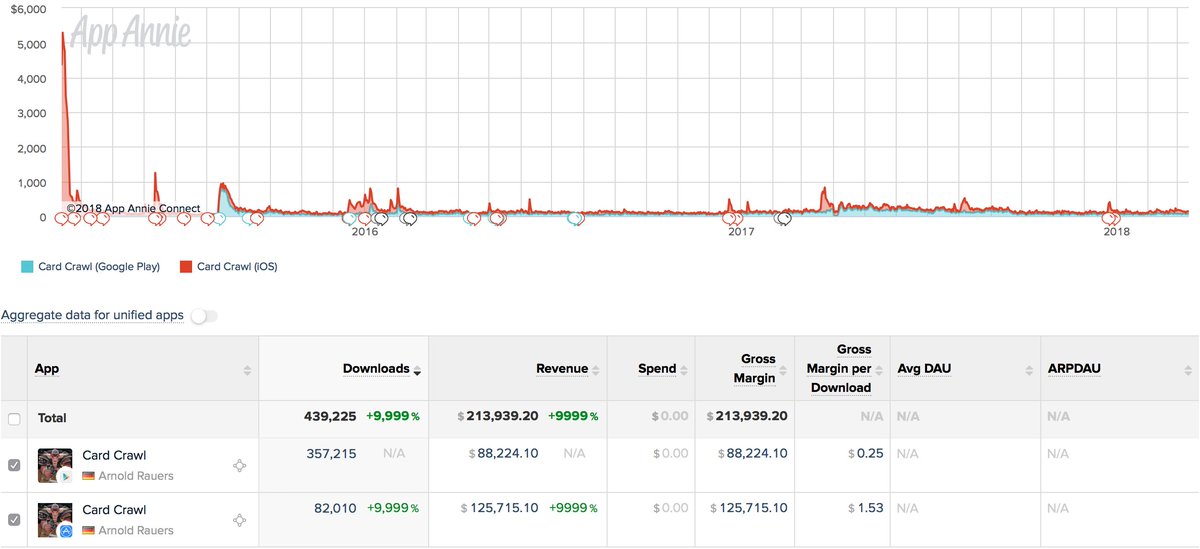Click German flag in iOS row
This screenshot has height=549, width=1200.
tap(88, 530)
